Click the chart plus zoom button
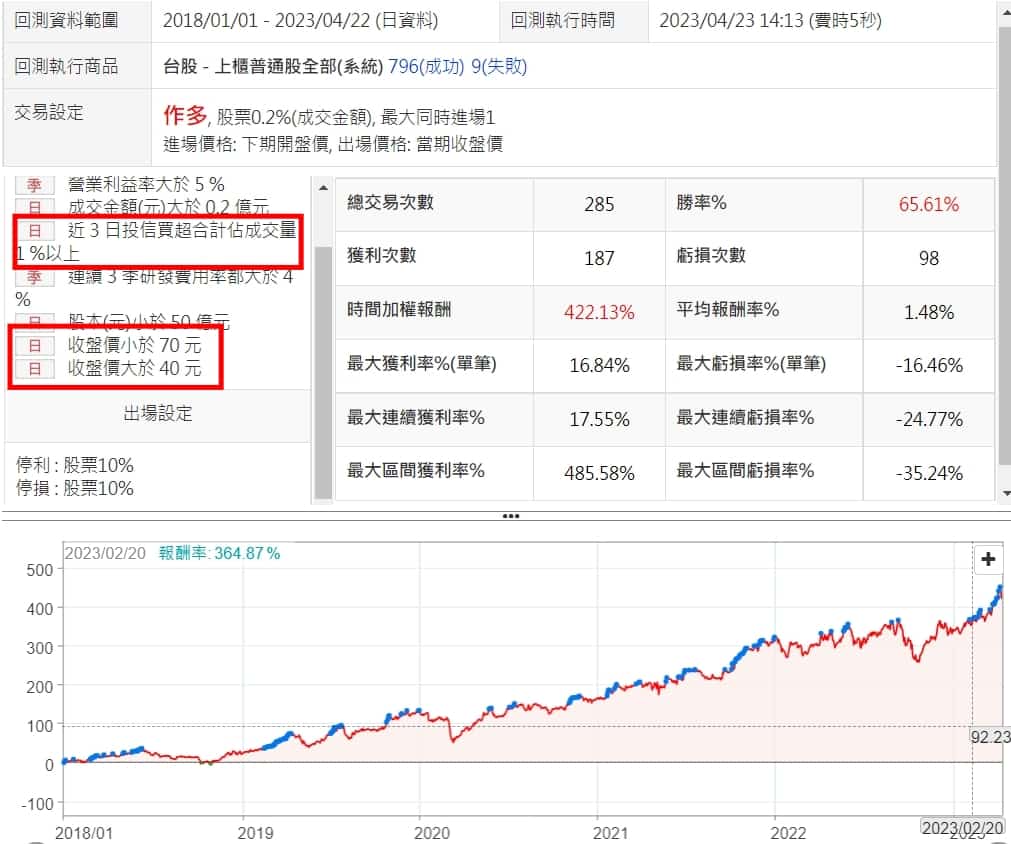This screenshot has height=844, width=1011. [988, 559]
